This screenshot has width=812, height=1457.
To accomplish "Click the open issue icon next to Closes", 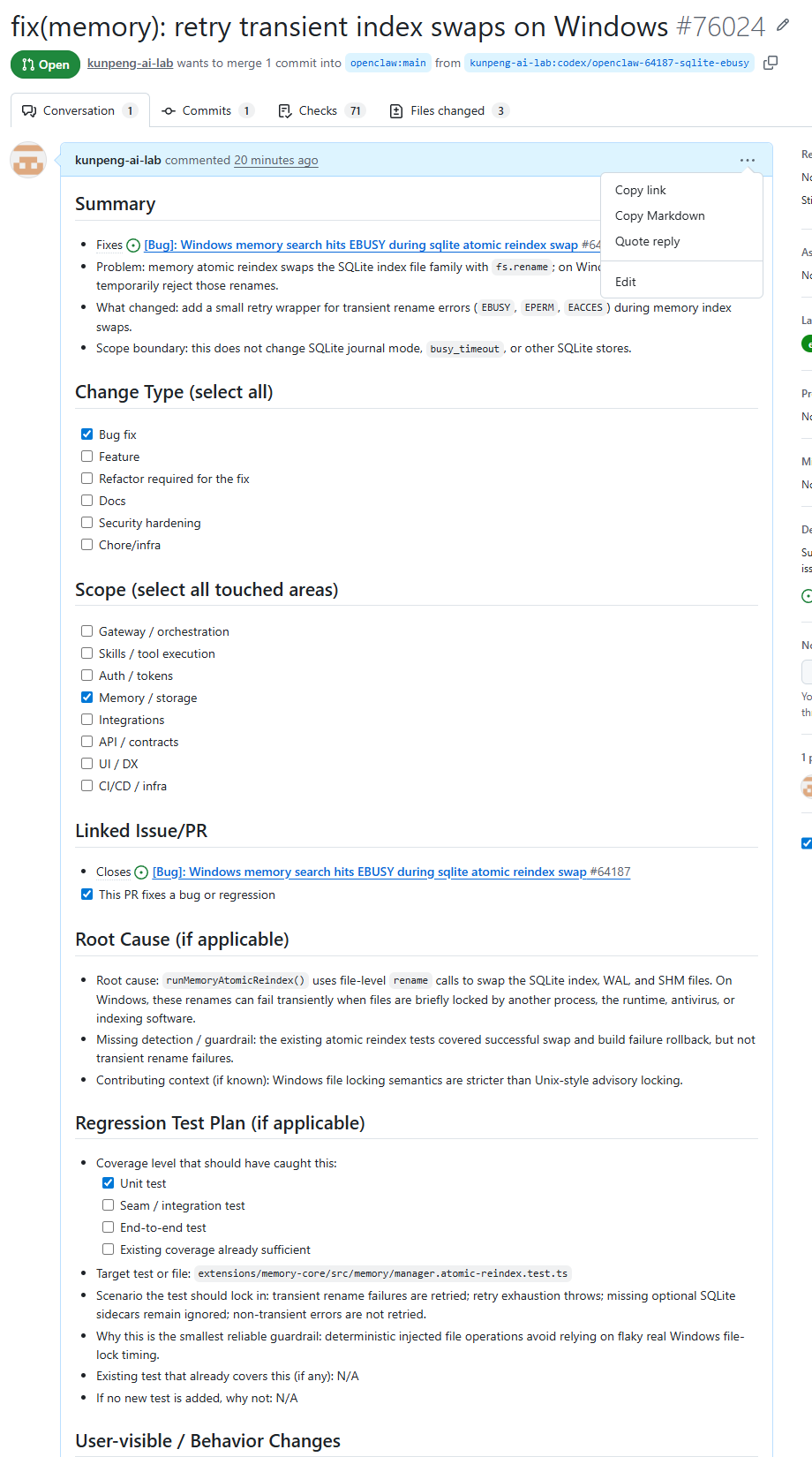I will click(141, 872).
